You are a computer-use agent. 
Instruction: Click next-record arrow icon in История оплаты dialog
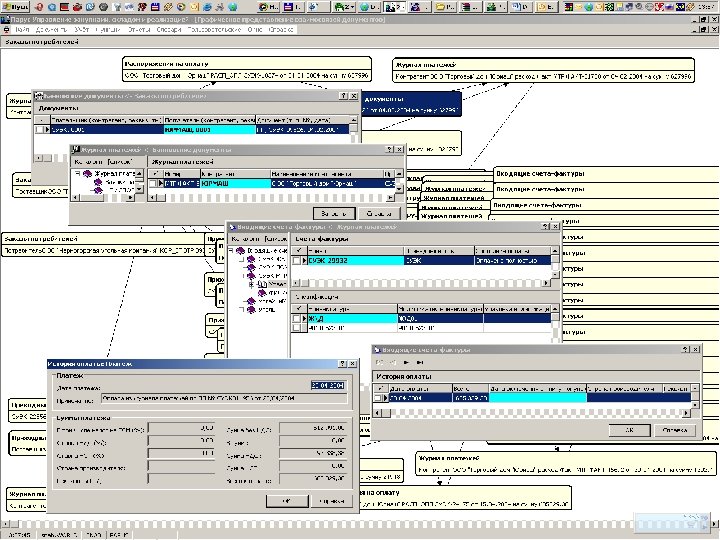406,362
